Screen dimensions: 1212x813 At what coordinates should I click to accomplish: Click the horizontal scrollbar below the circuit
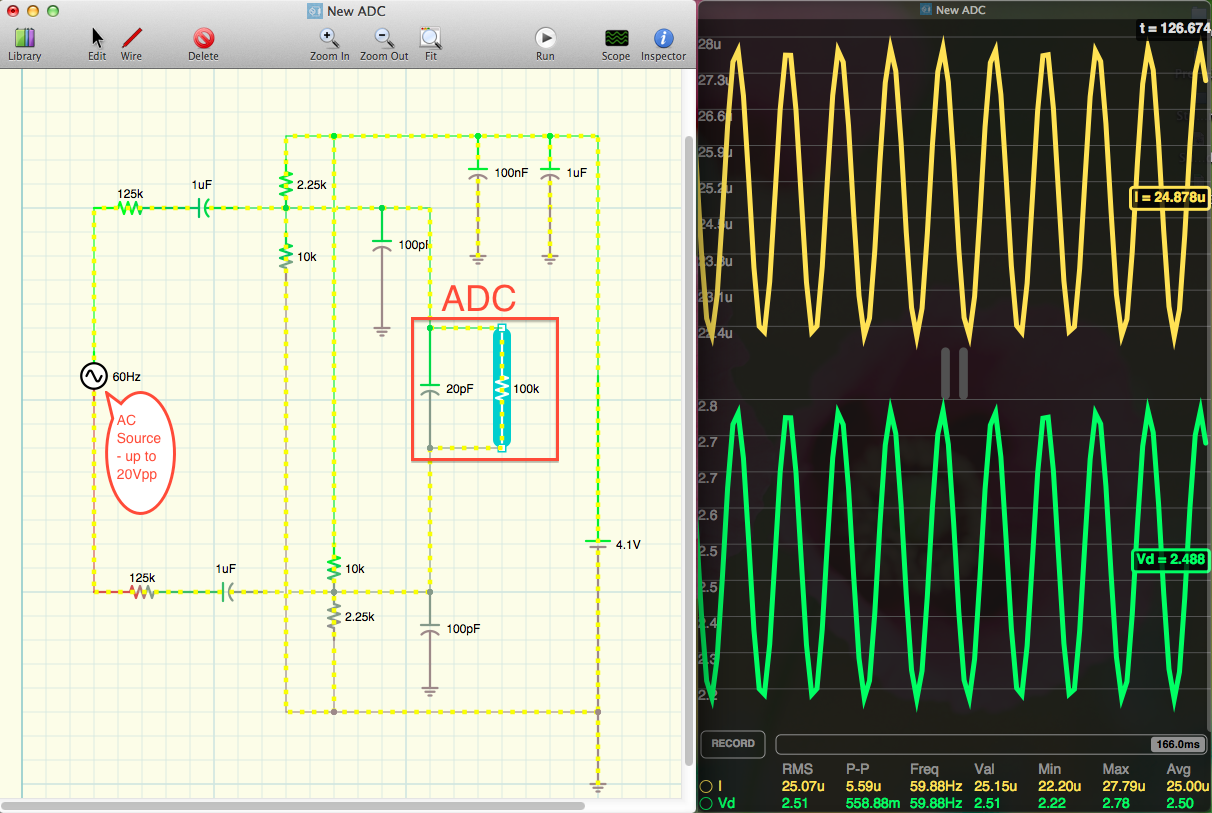(293, 805)
